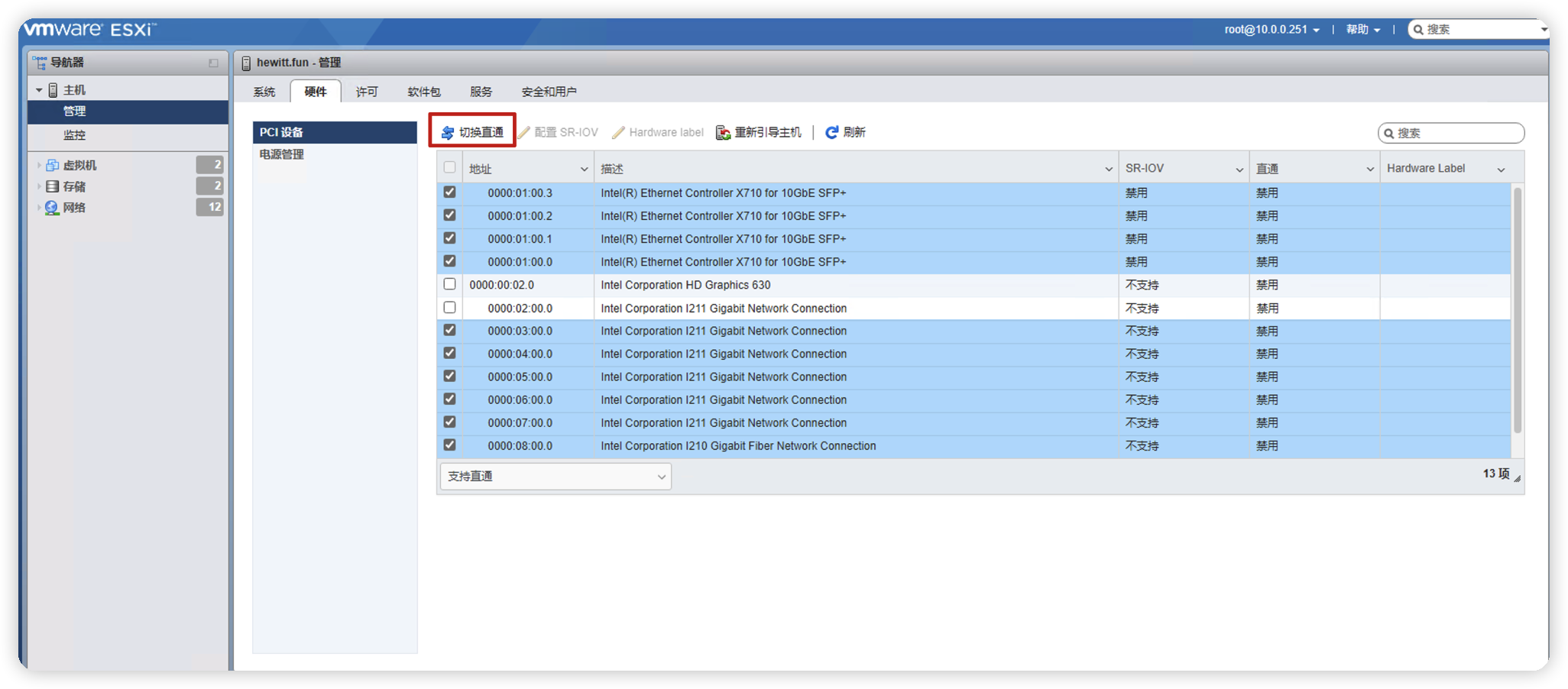Click the 存储 count badge 2
1568x689 pixels.
click(210, 186)
